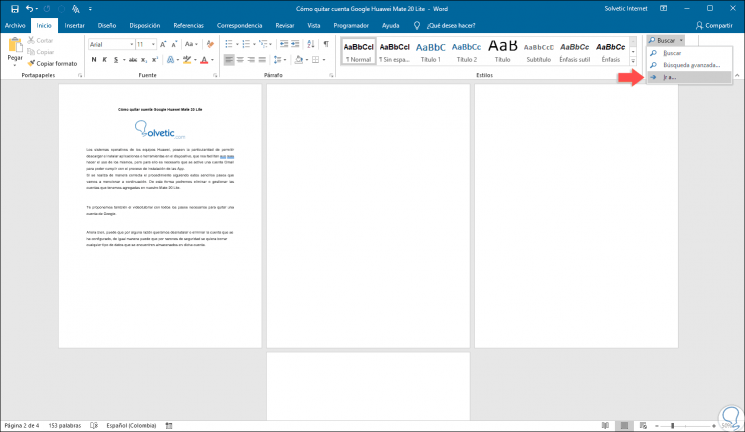The image size is (745, 432).
Task: Toggle bold formatting (N)
Action: pos(92,60)
